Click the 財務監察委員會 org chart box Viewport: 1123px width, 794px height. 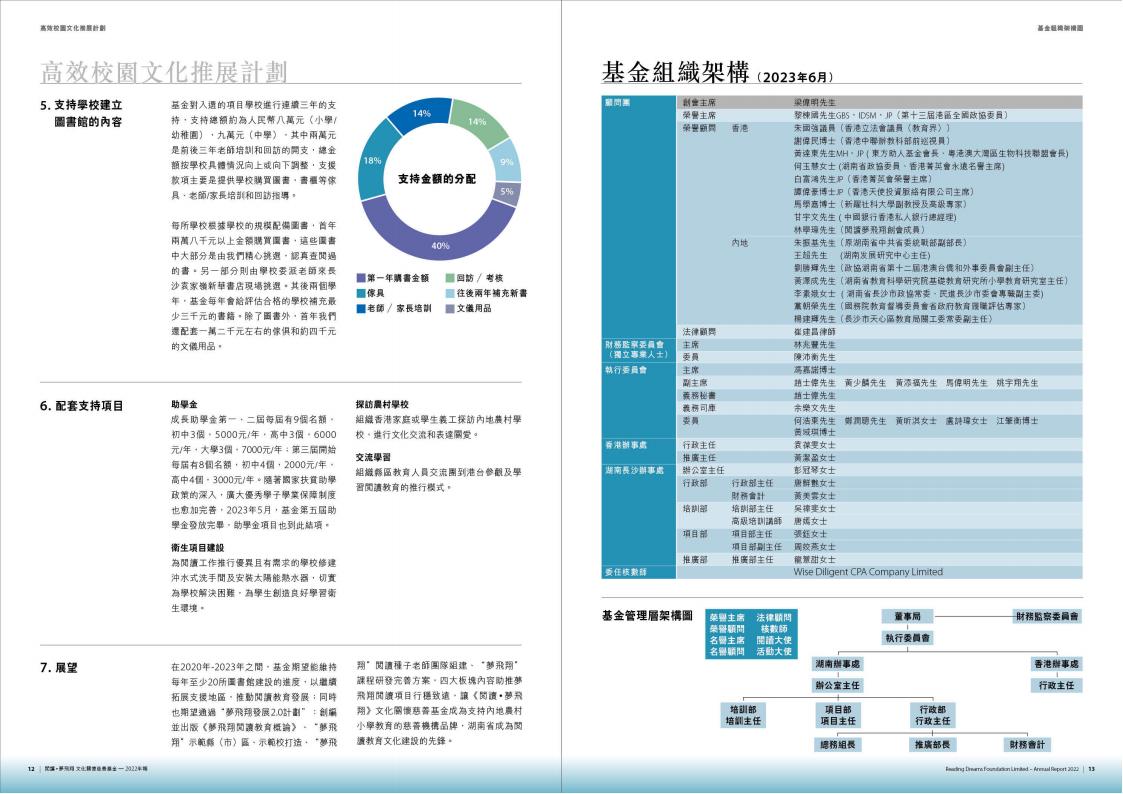point(1047,617)
